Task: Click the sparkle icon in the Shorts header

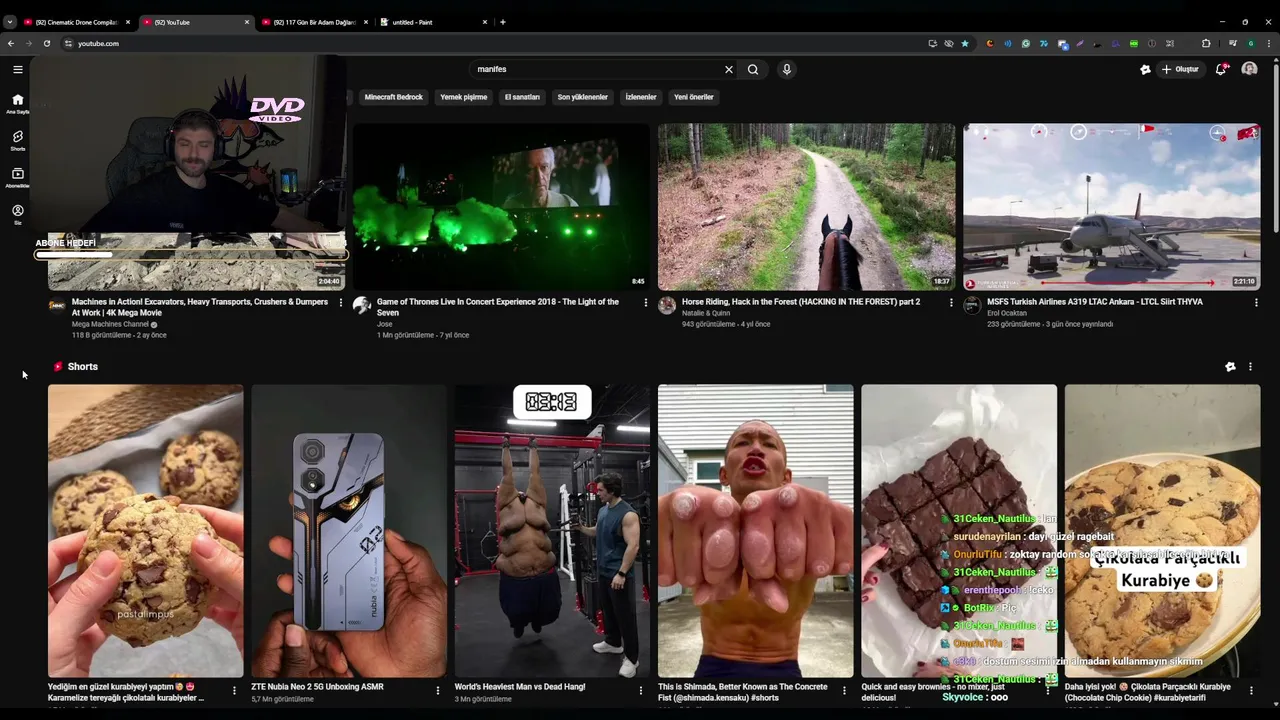Action: tap(1230, 367)
